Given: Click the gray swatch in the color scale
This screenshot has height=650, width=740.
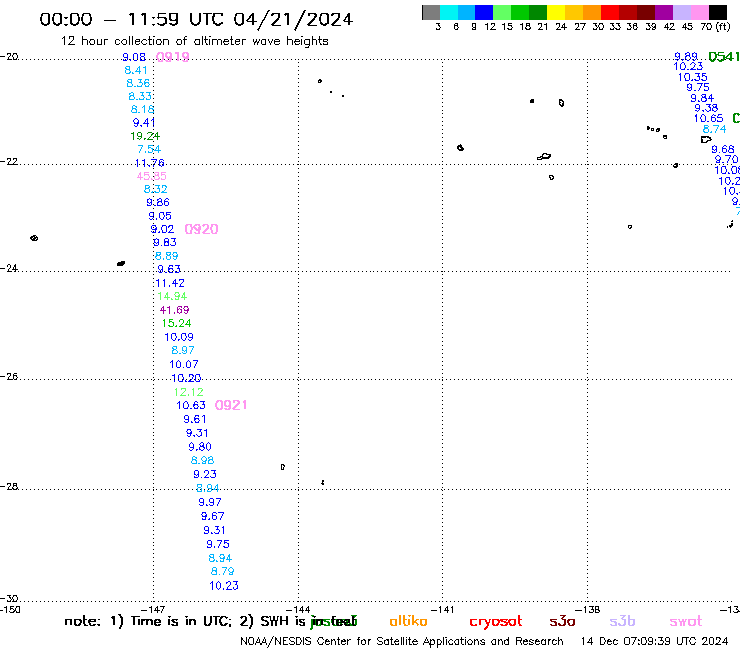Looking at the screenshot, I should [x=431, y=12].
